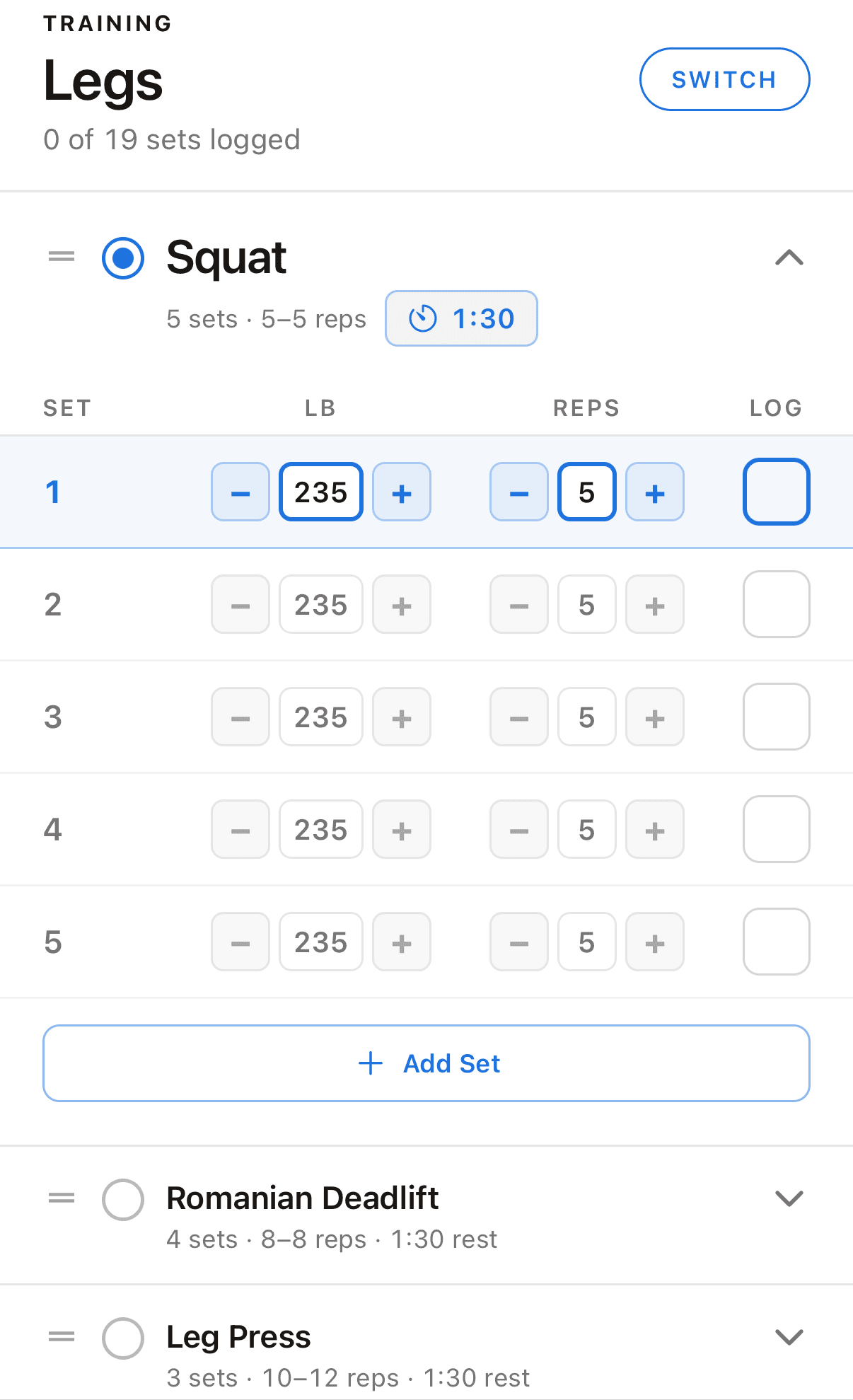Increase reps for set 1
This screenshot has width=853, height=1400.
(x=655, y=492)
